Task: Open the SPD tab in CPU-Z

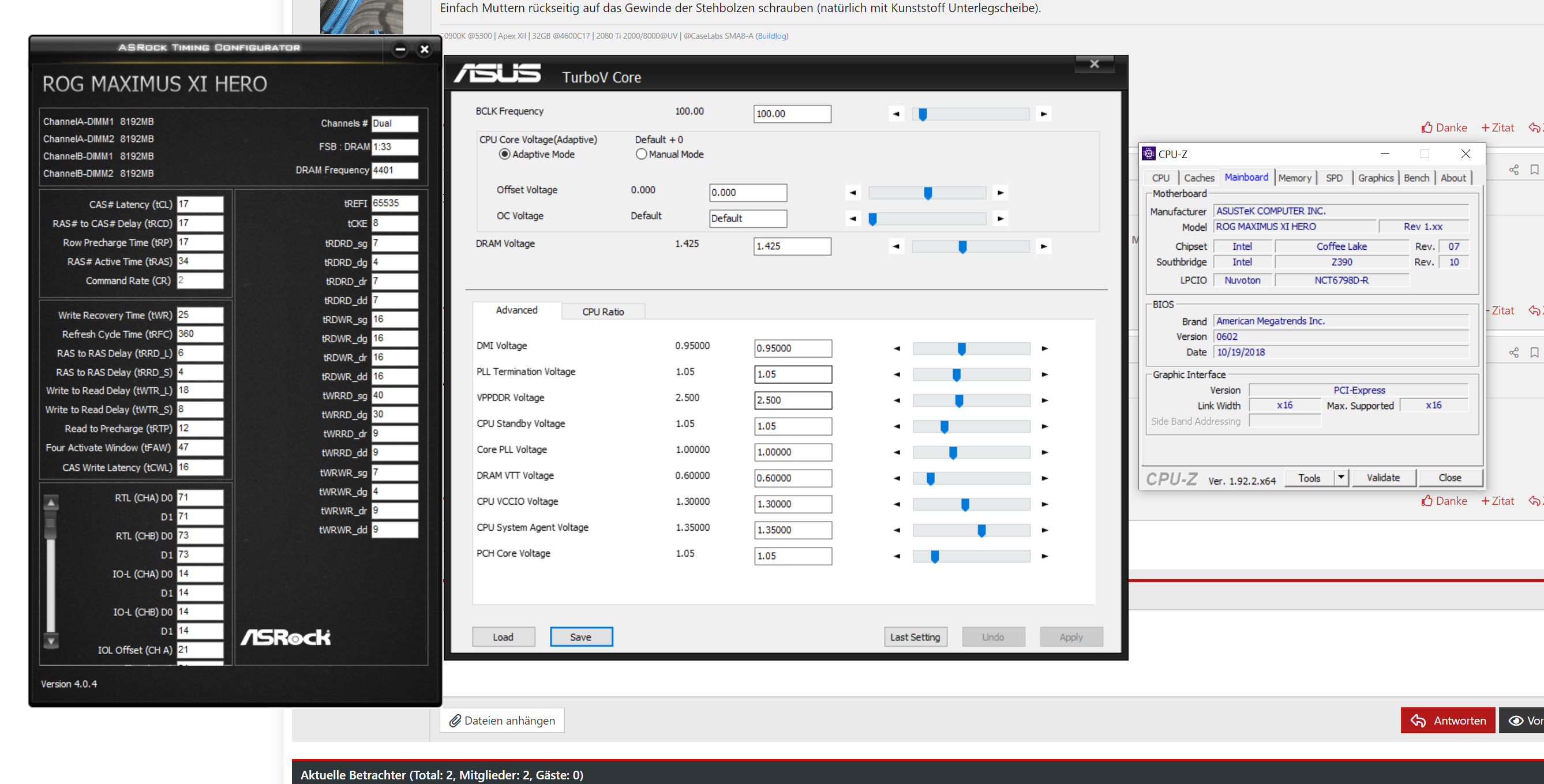Action: [1333, 178]
